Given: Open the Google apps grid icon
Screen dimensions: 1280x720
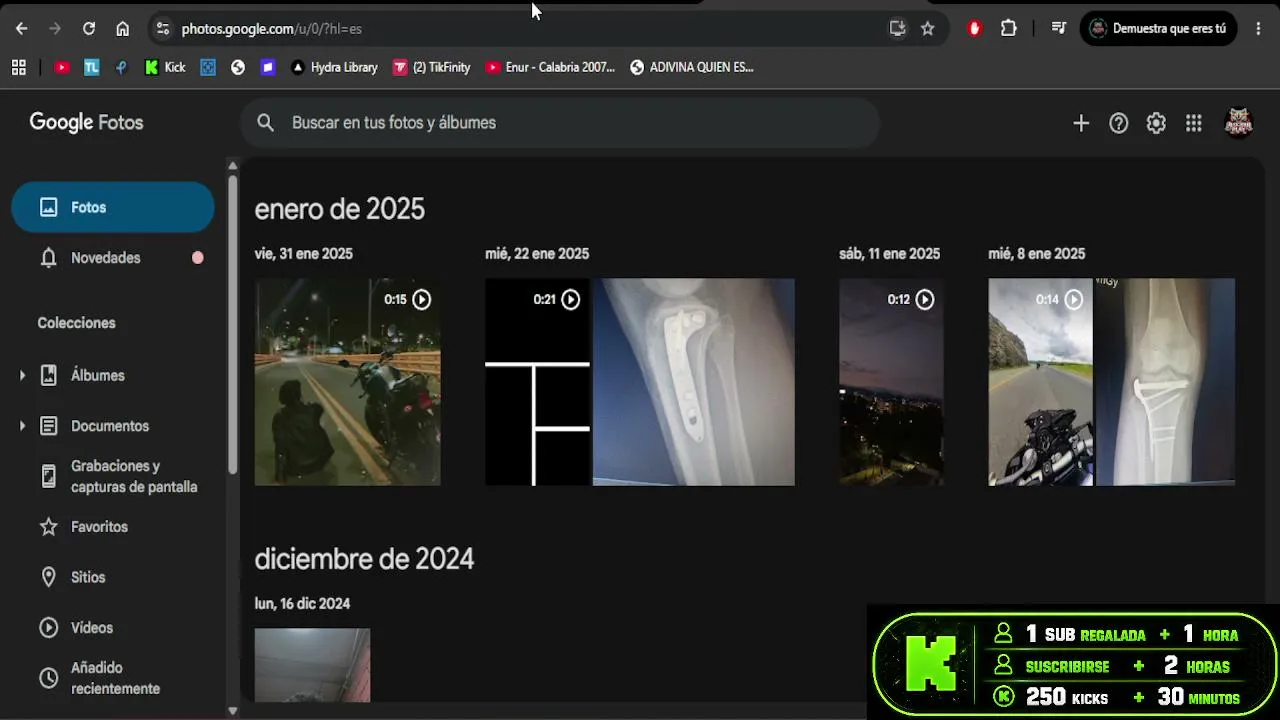Looking at the screenshot, I should 1194,123.
